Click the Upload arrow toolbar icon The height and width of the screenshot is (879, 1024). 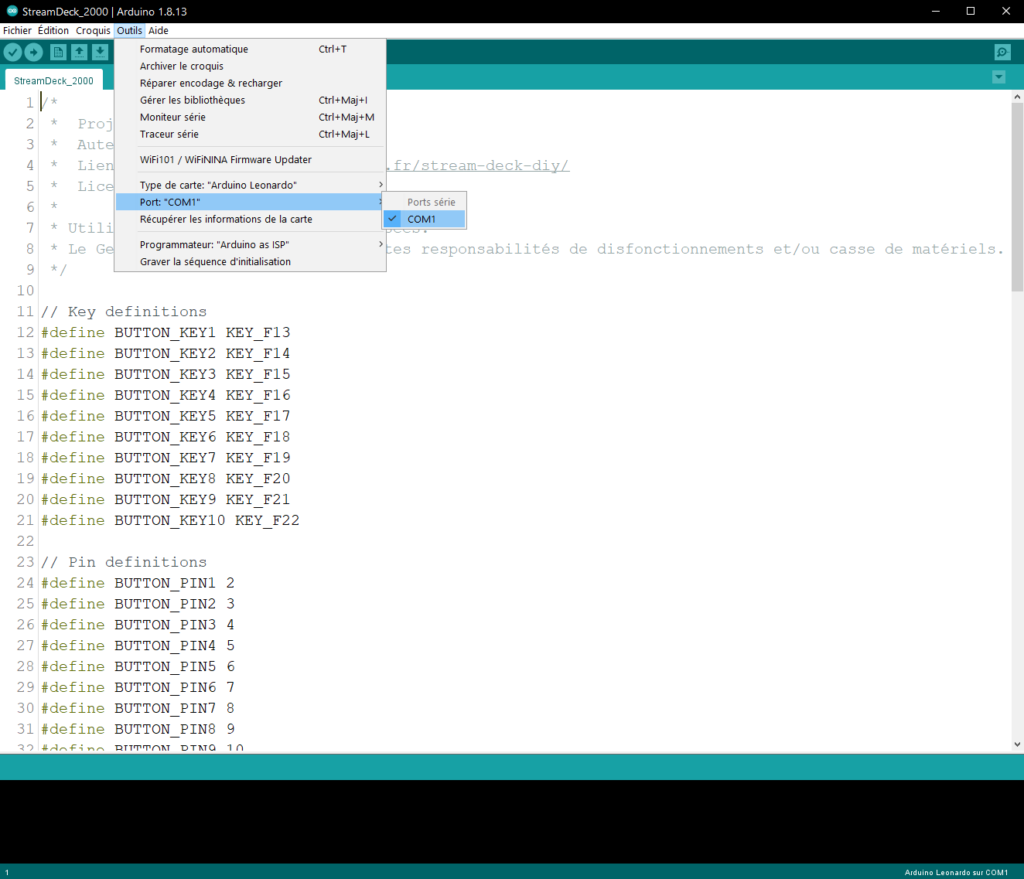coord(34,52)
